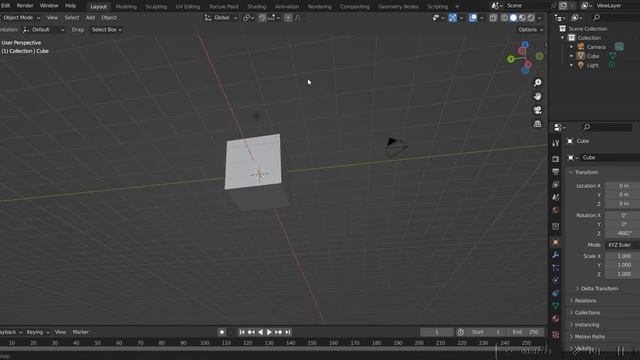Click the Camera object icon in outliner
Viewport: 640px width, 360px height.
(580, 47)
